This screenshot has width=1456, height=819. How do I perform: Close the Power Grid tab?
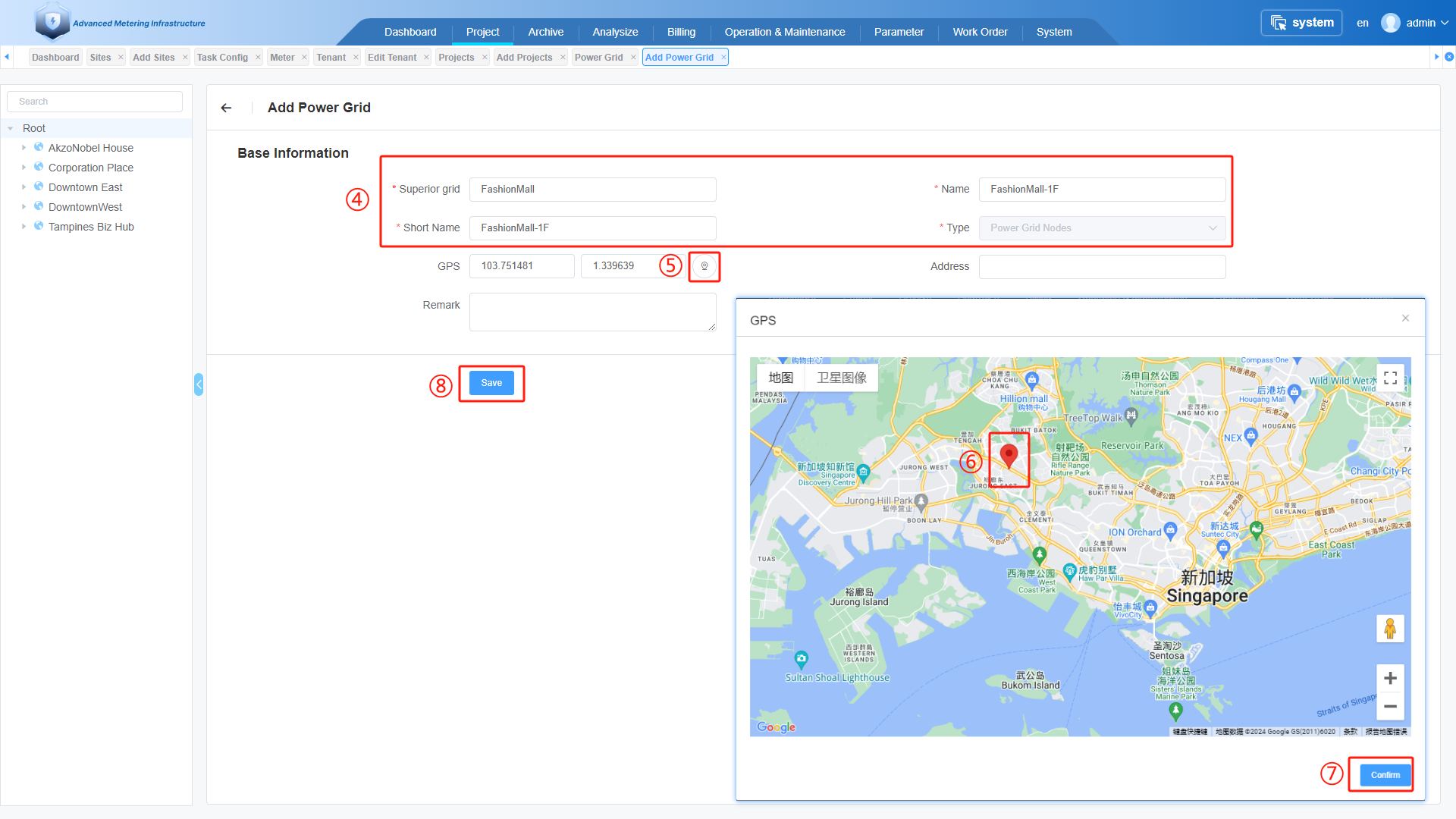(633, 58)
